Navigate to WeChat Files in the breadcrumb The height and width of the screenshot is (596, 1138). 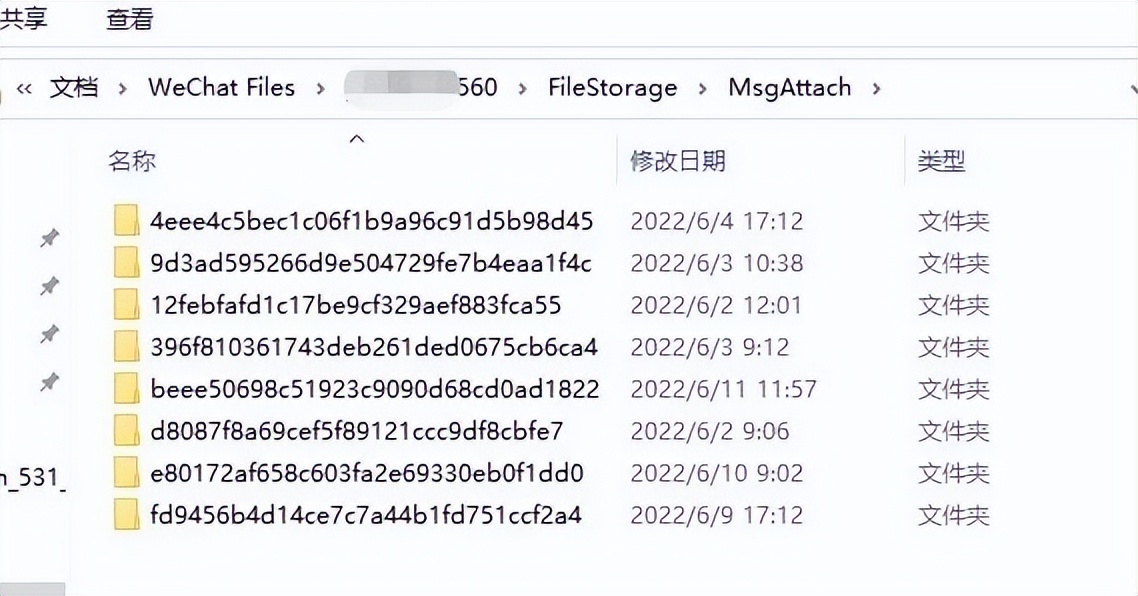pos(221,88)
